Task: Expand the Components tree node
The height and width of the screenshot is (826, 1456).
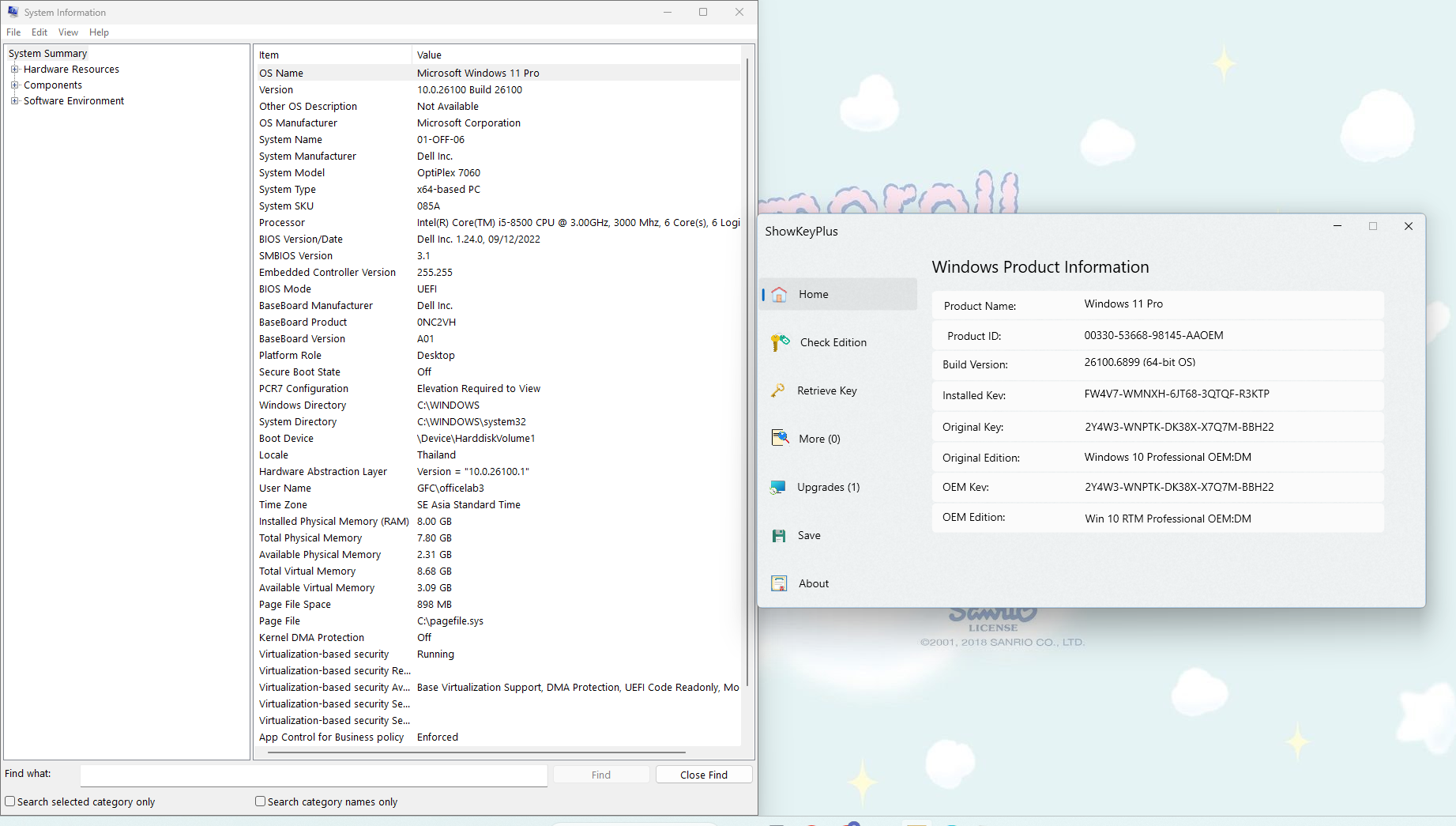Action: (14, 85)
